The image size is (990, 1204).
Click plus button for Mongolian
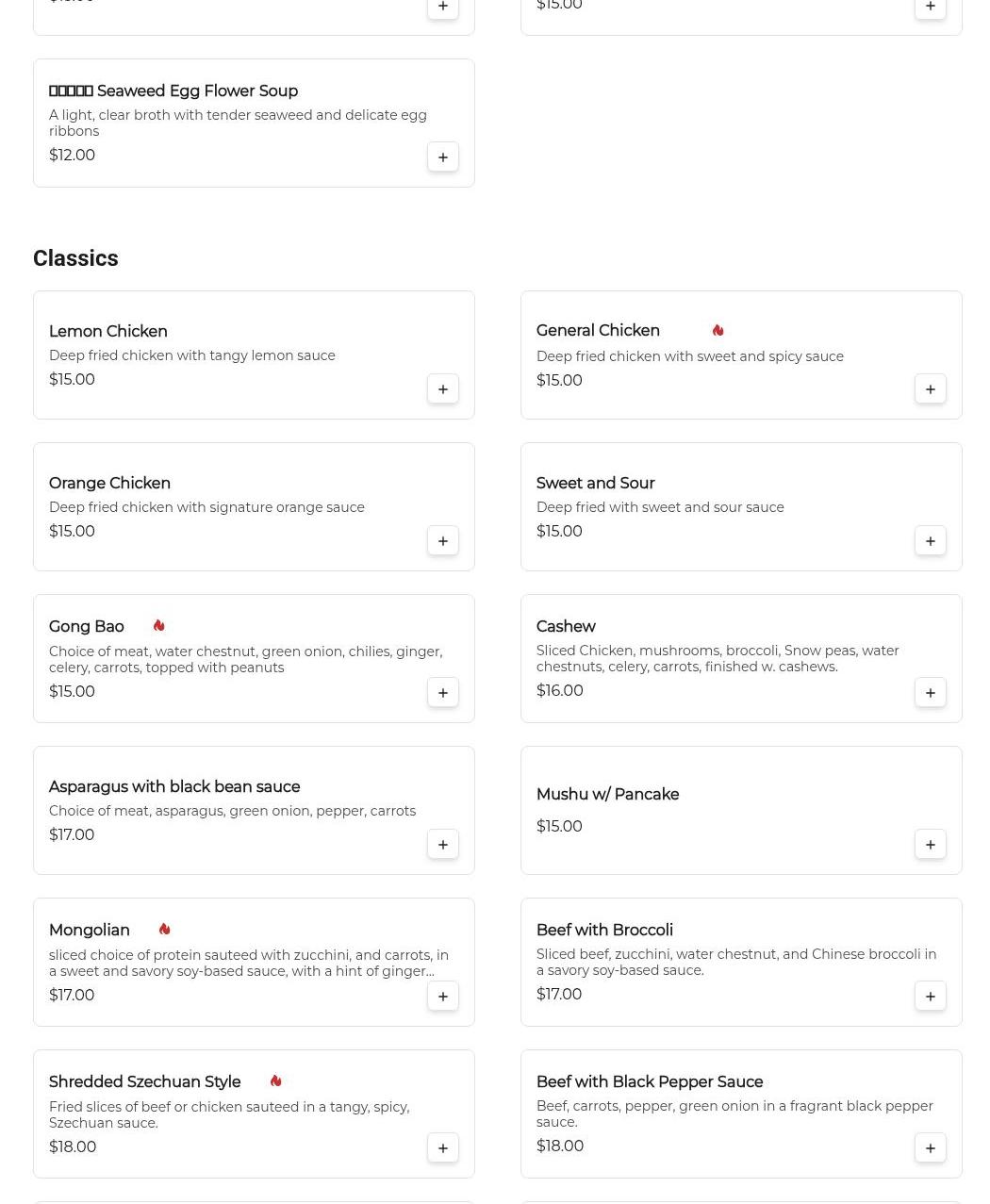[443, 996]
